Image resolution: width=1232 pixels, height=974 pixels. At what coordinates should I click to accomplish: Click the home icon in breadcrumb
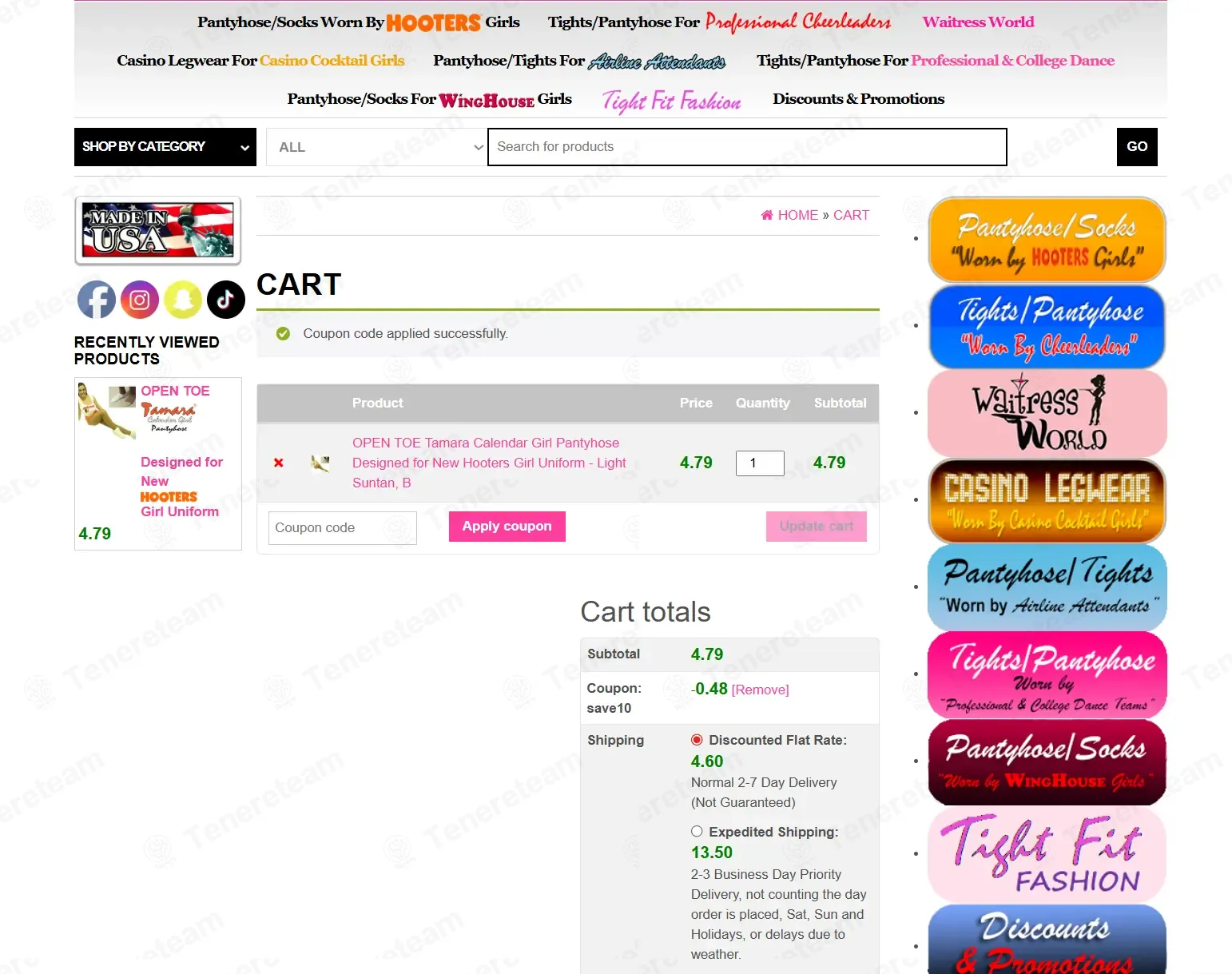[x=767, y=215]
